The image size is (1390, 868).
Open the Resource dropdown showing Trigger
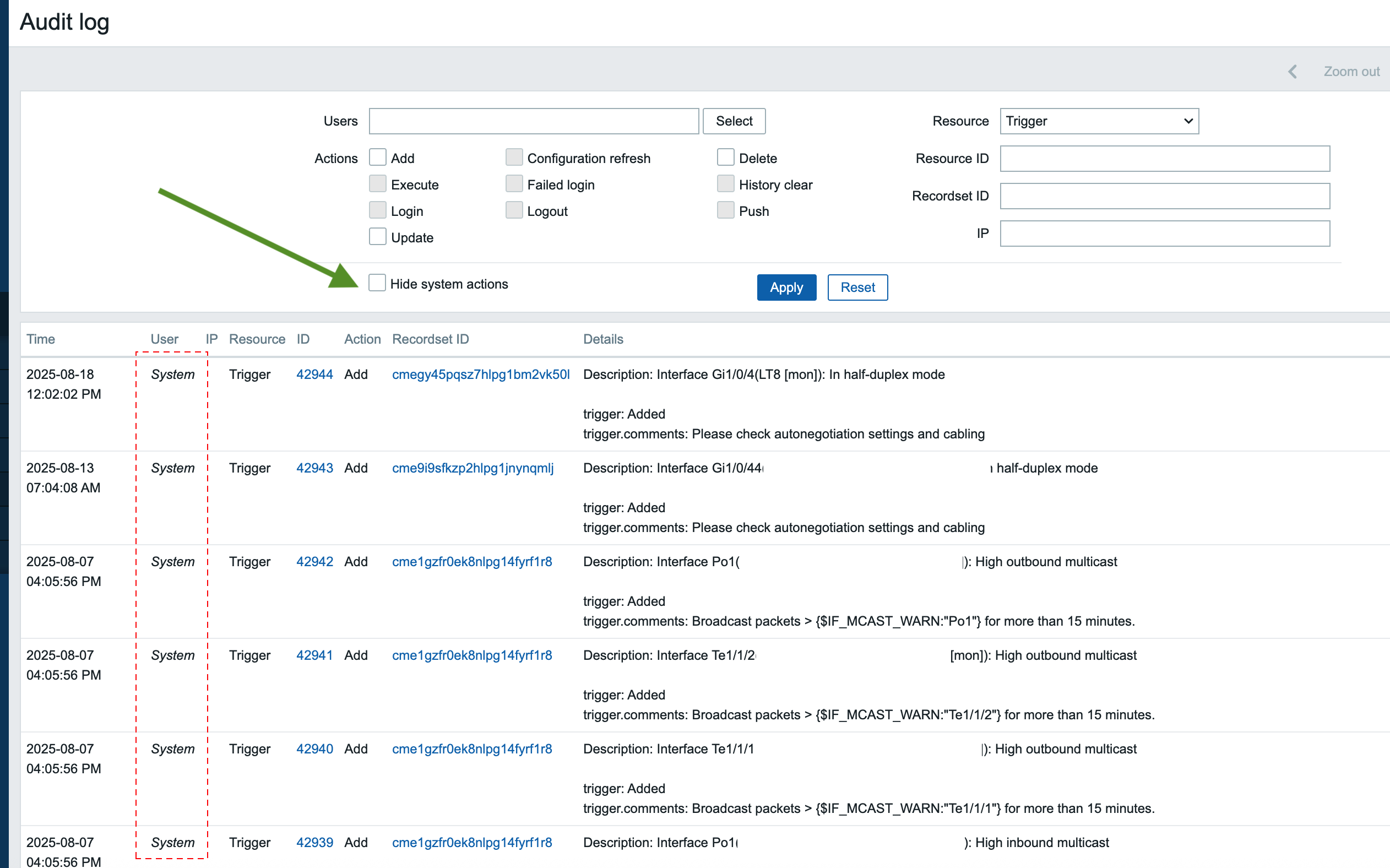(1099, 121)
